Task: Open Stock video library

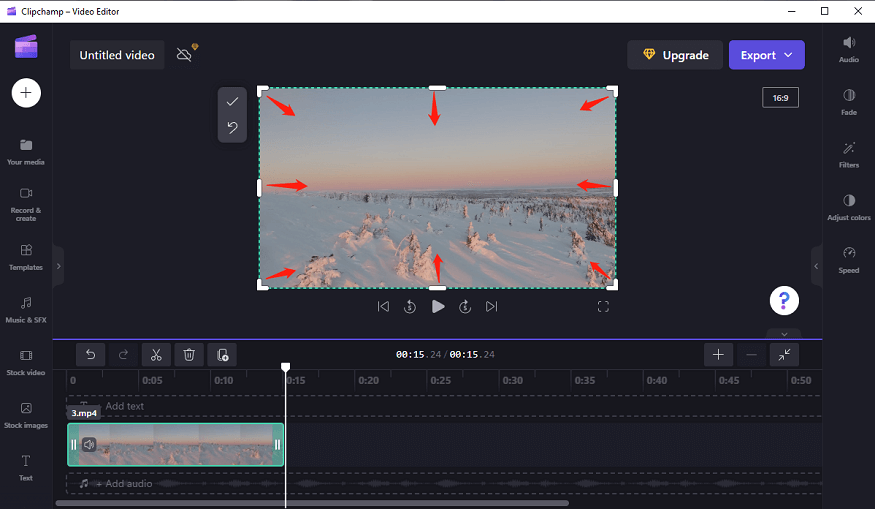Action: [x=26, y=363]
